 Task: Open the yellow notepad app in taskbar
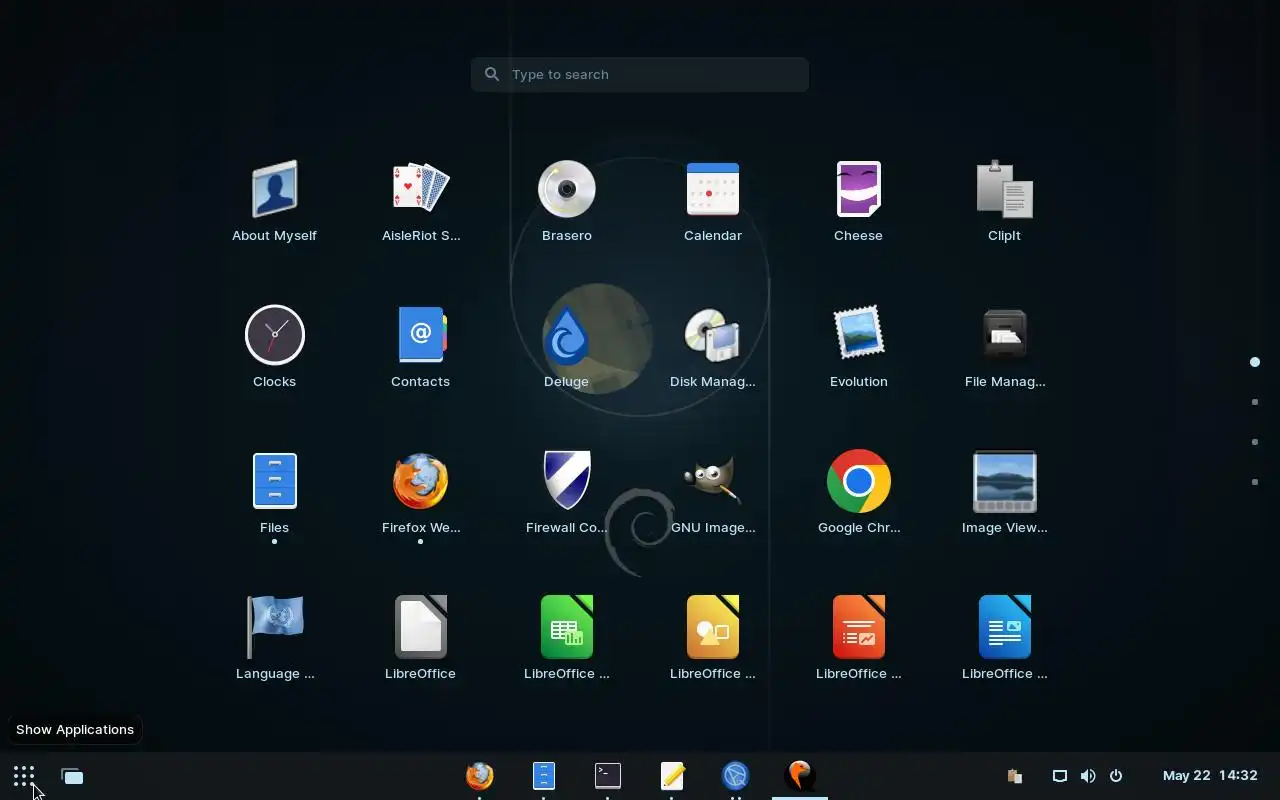[672, 775]
